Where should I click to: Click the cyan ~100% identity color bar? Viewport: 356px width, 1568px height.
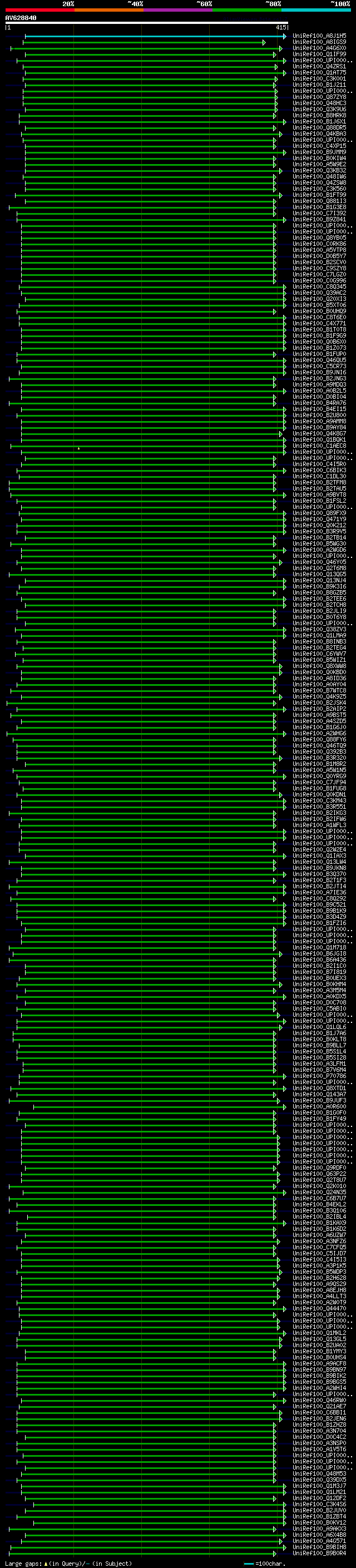click(x=316, y=10)
